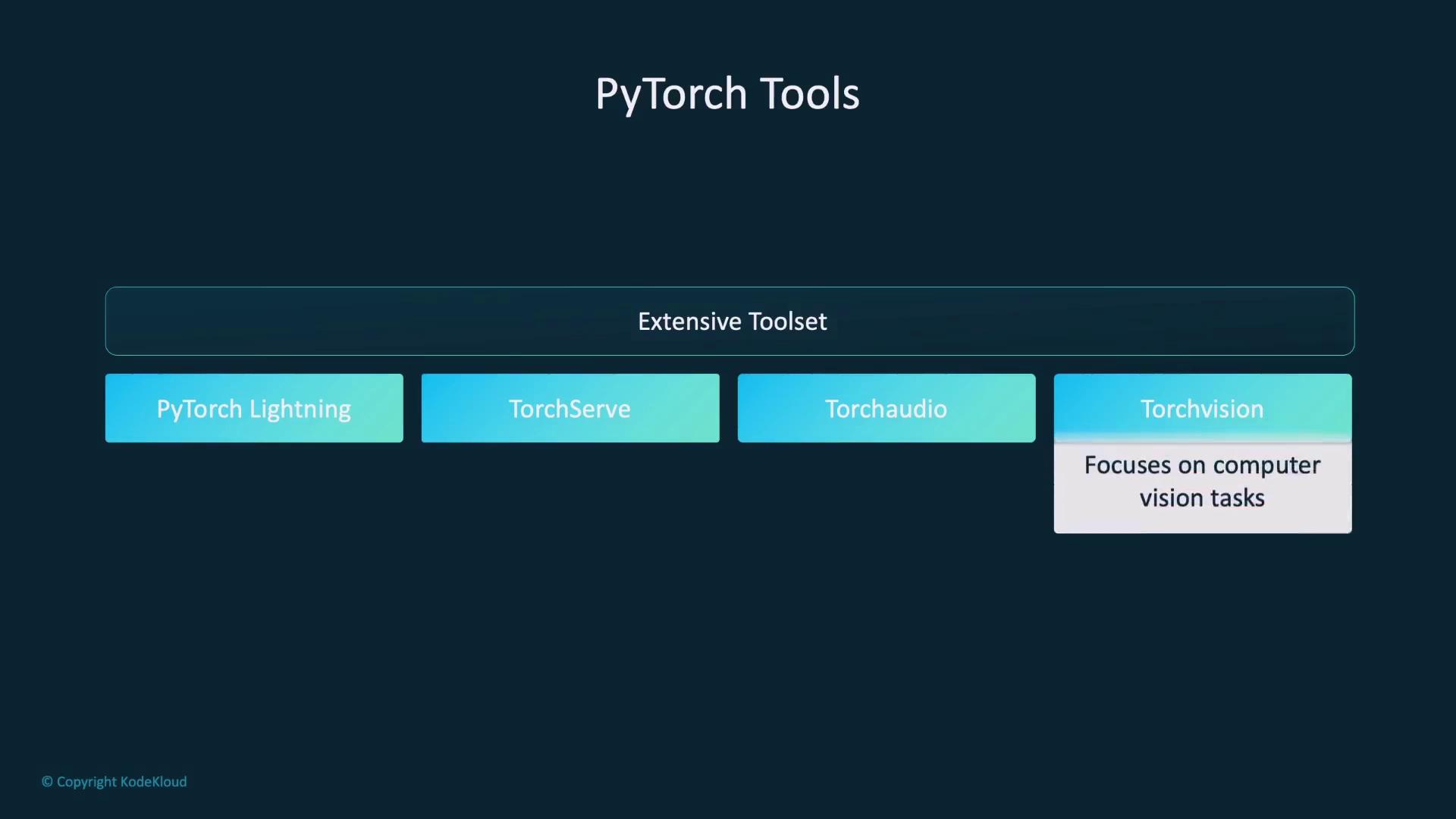Viewport: 1456px width, 819px height.
Task: Click the word 'PyTorch' in the Lightning tile
Action: pos(199,409)
